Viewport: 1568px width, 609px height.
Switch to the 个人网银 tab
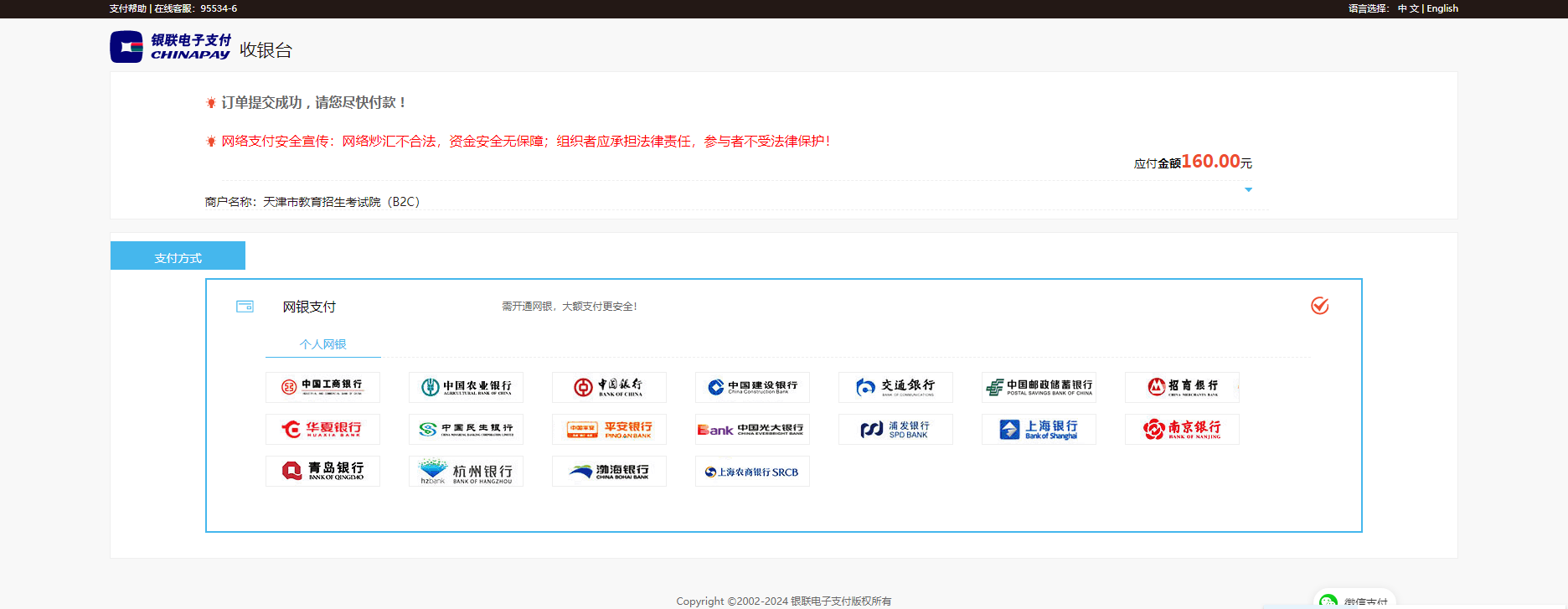click(x=323, y=344)
